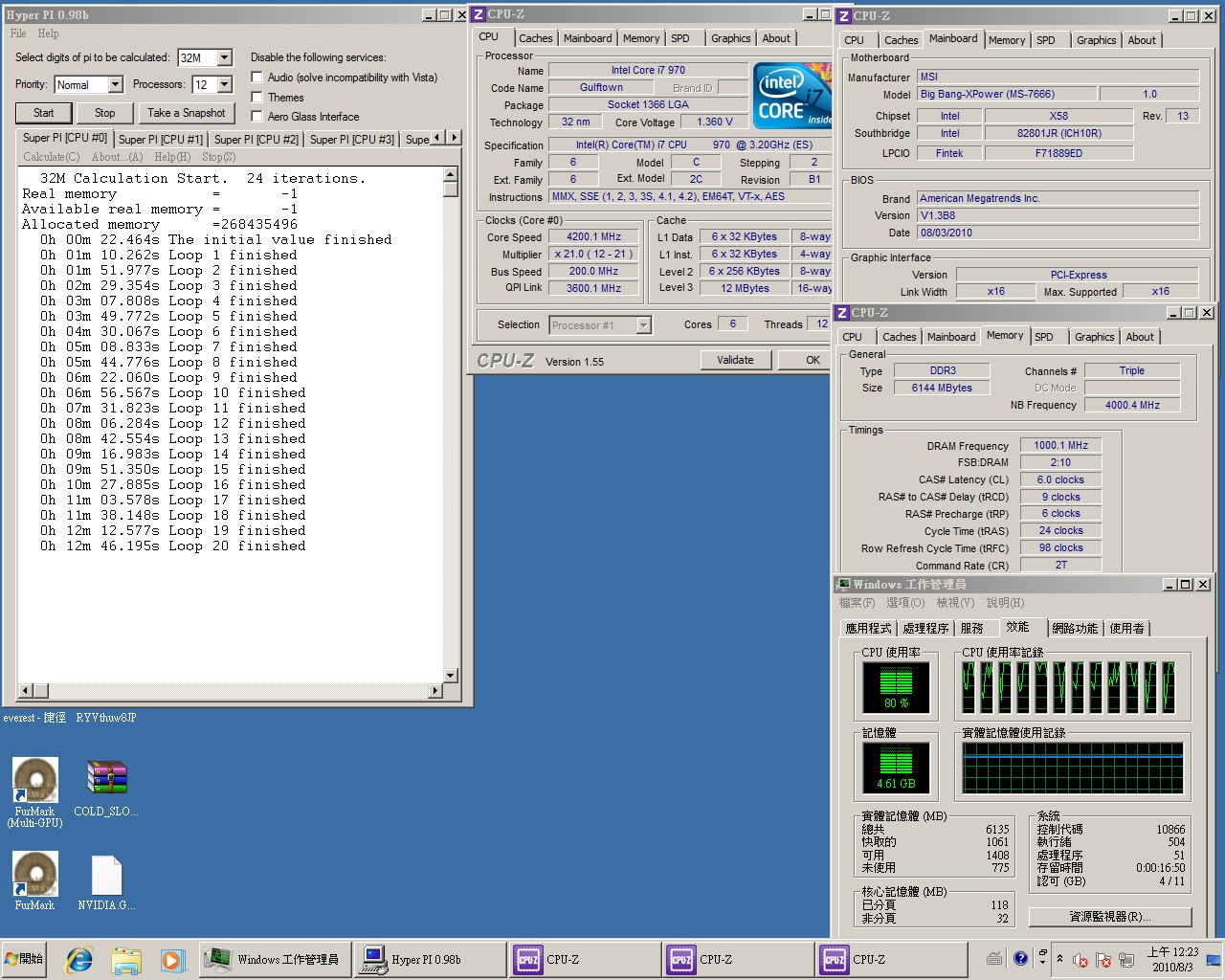1225x980 pixels.
Task: Open the 處理程序 tab in Task Manager
Action: tap(925, 629)
